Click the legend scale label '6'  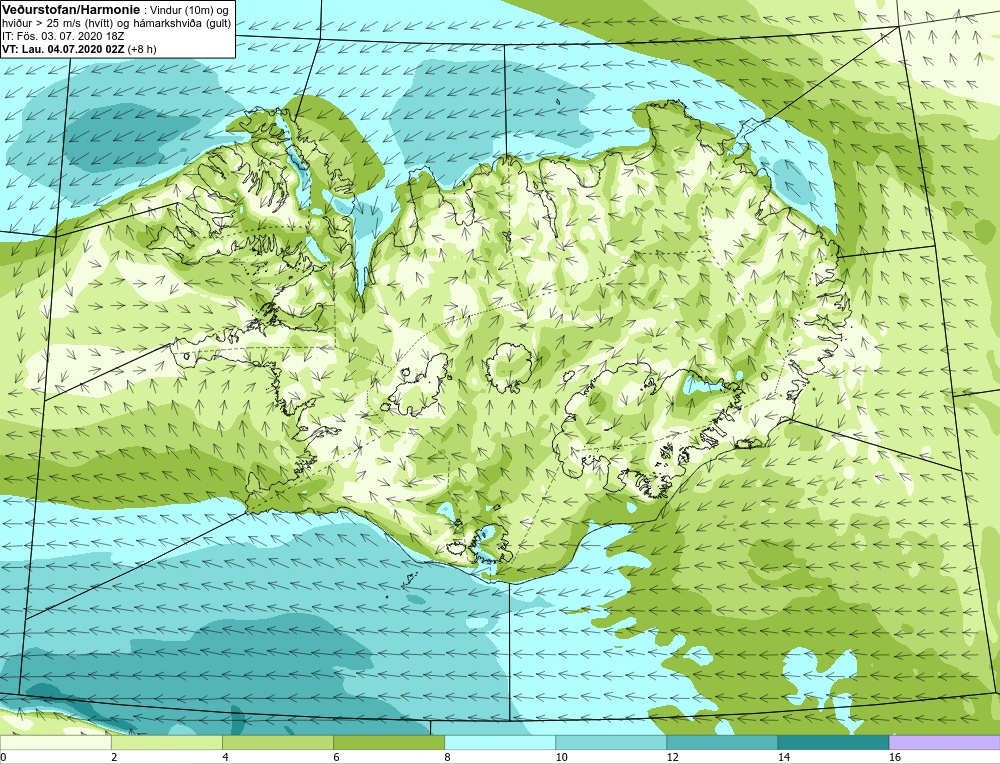(336, 757)
